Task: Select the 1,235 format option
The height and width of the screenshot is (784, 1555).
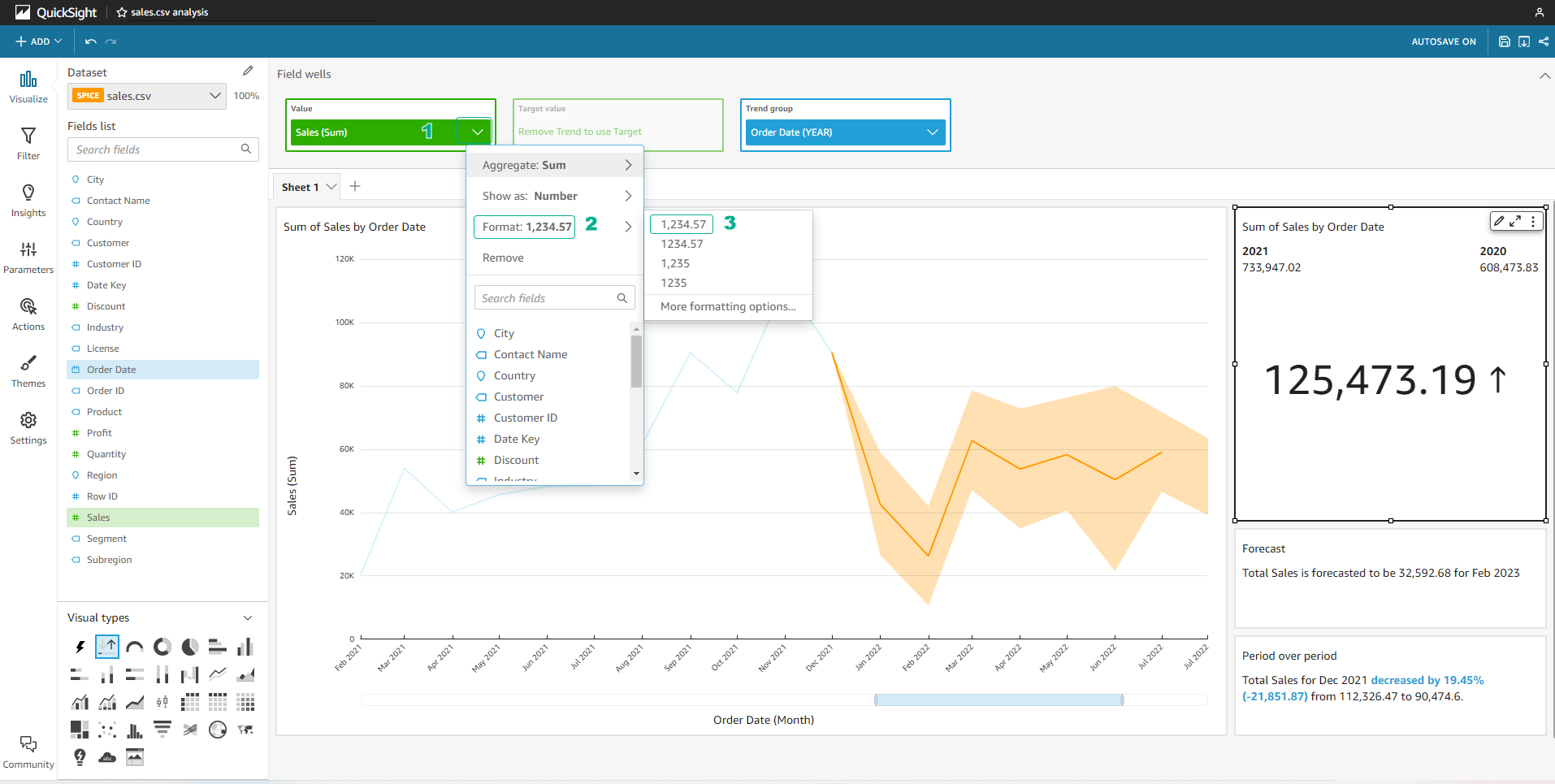Action: point(675,263)
